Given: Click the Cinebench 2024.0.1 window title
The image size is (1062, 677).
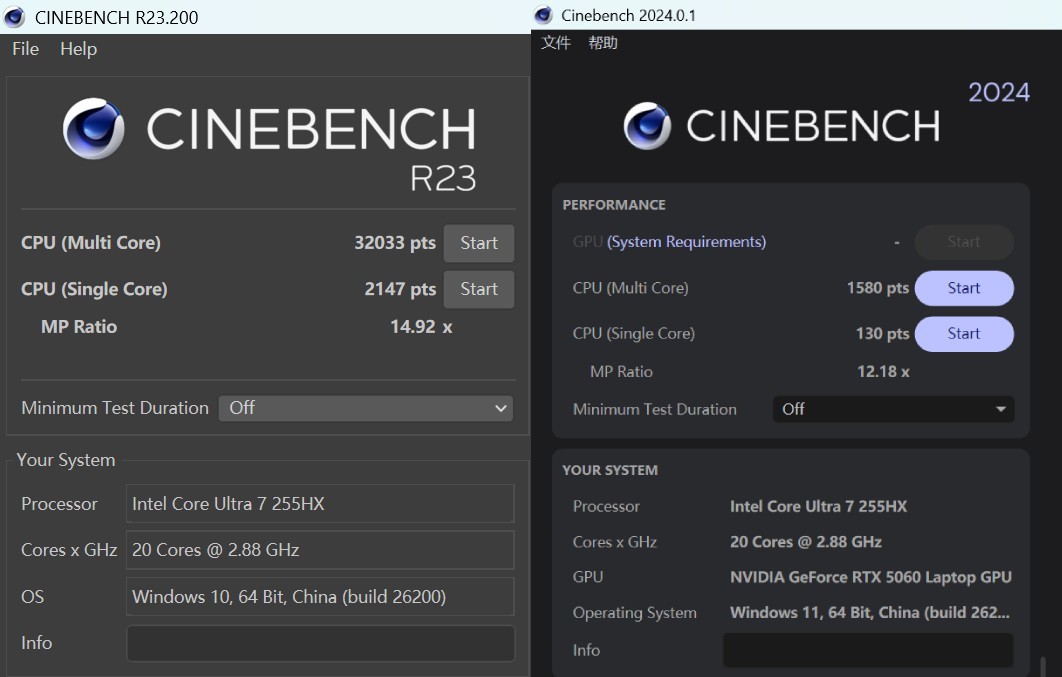Looking at the screenshot, I should (629, 16).
